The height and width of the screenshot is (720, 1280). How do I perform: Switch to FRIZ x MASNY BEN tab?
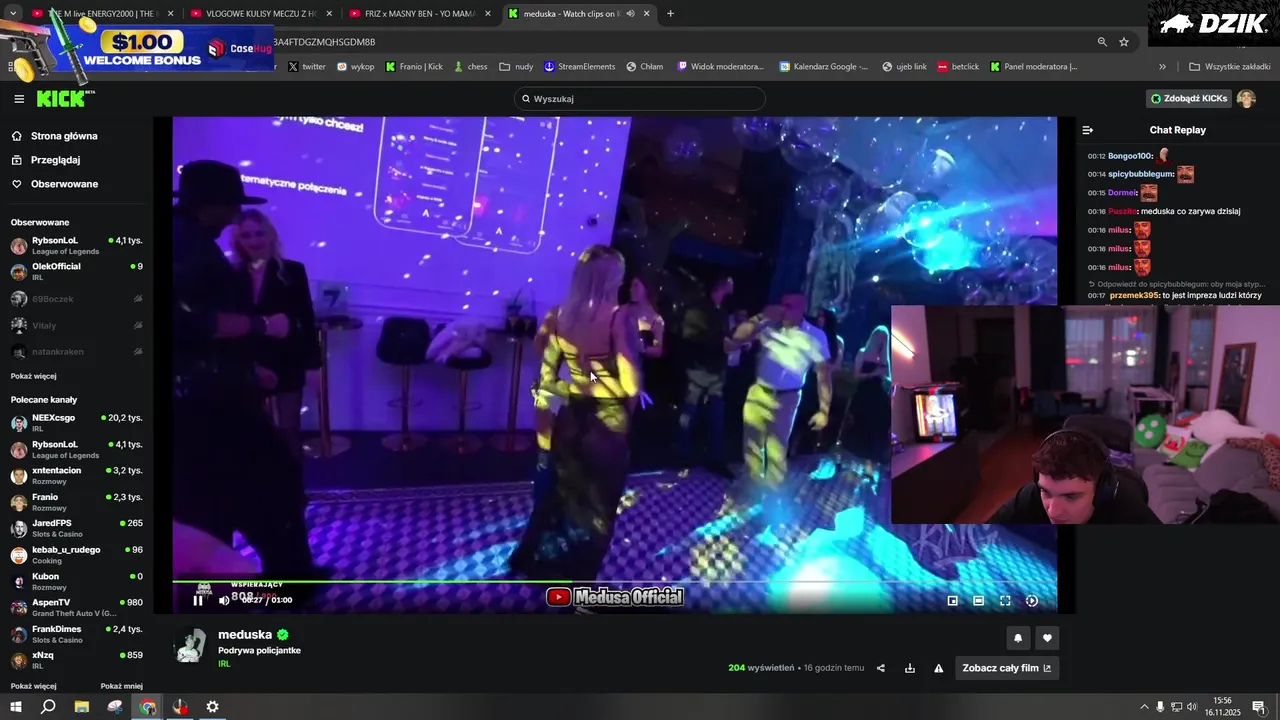[420, 14]
